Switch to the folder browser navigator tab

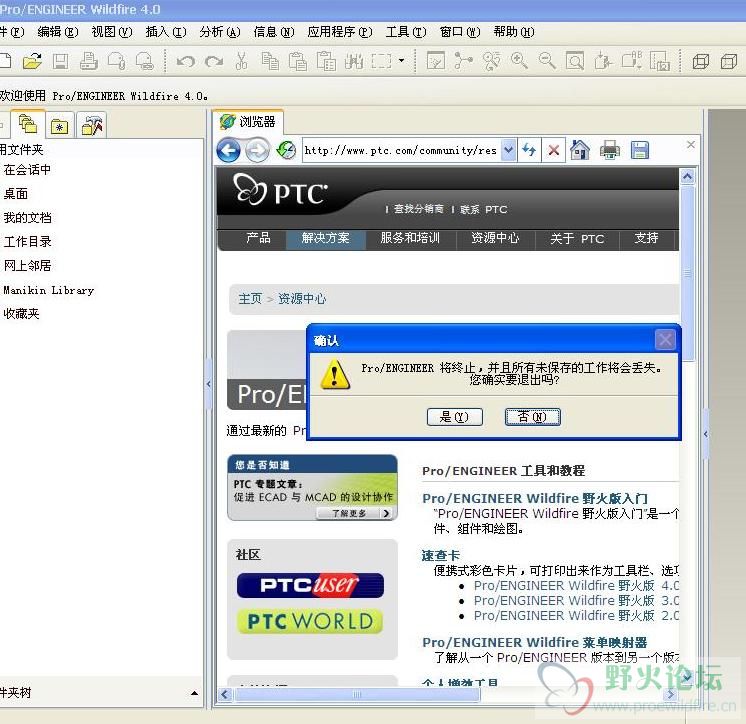pos(28,125)
